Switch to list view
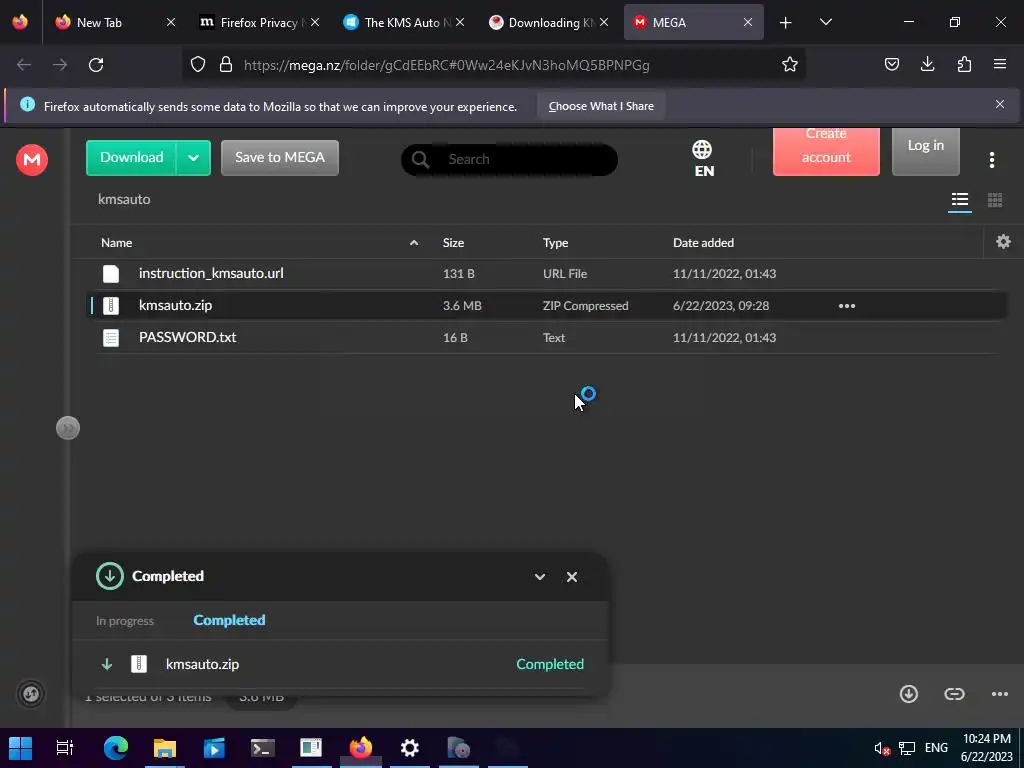The height and width of the screenshot is (768, 1024). (959, 200)
